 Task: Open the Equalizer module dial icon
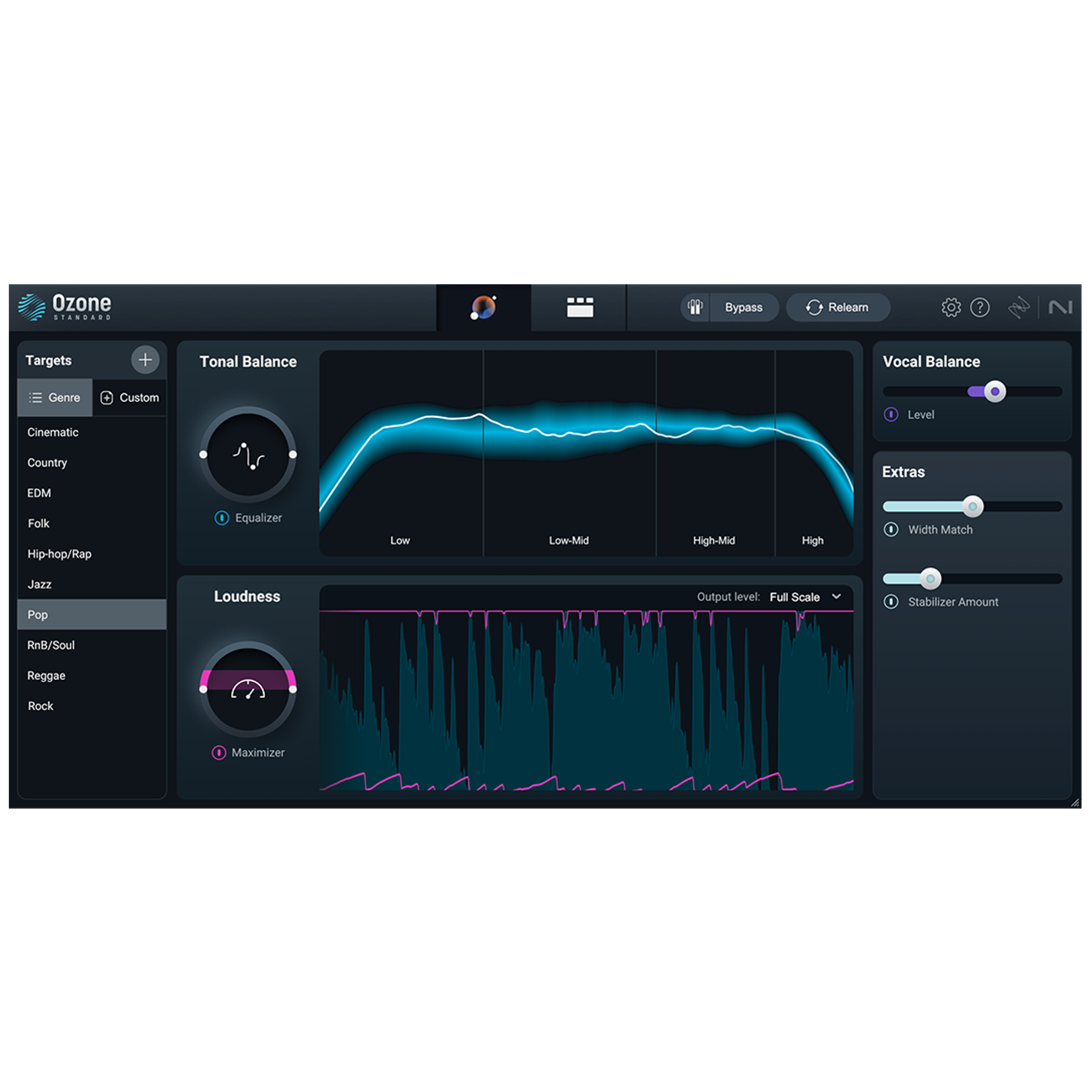coord(248,455)
